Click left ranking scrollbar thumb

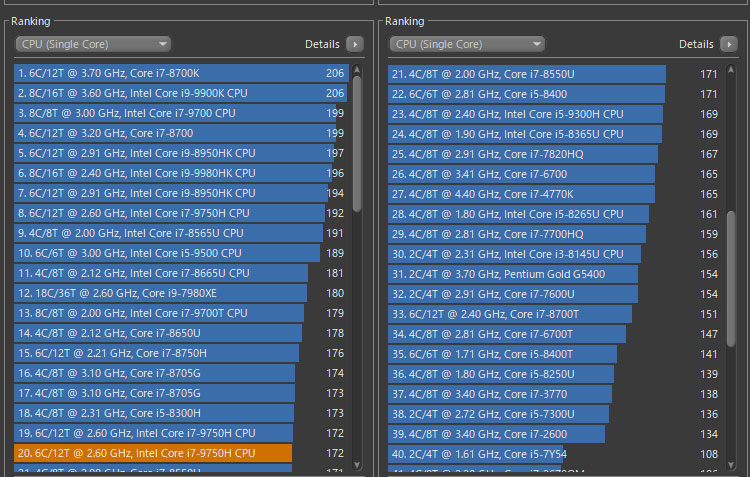[x=357, y=144]
